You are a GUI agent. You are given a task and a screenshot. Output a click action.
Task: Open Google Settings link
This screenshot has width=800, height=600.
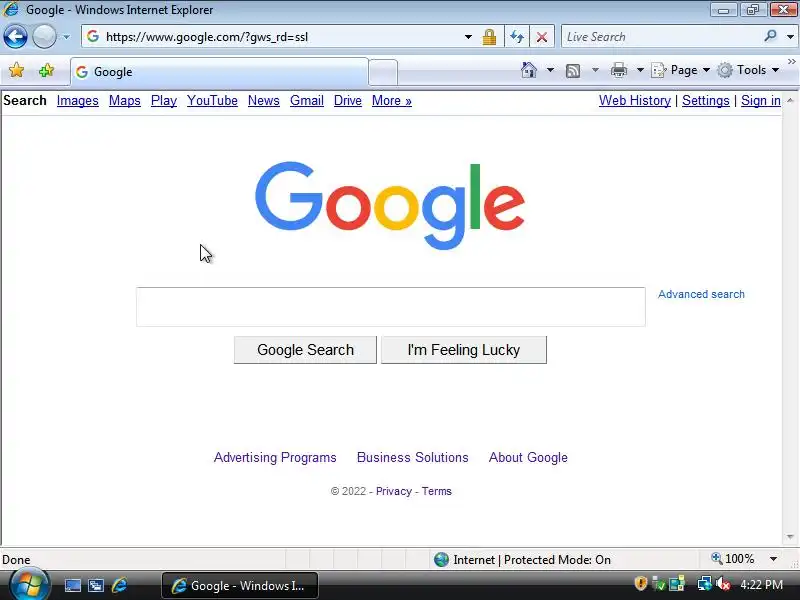click(706, 101)
